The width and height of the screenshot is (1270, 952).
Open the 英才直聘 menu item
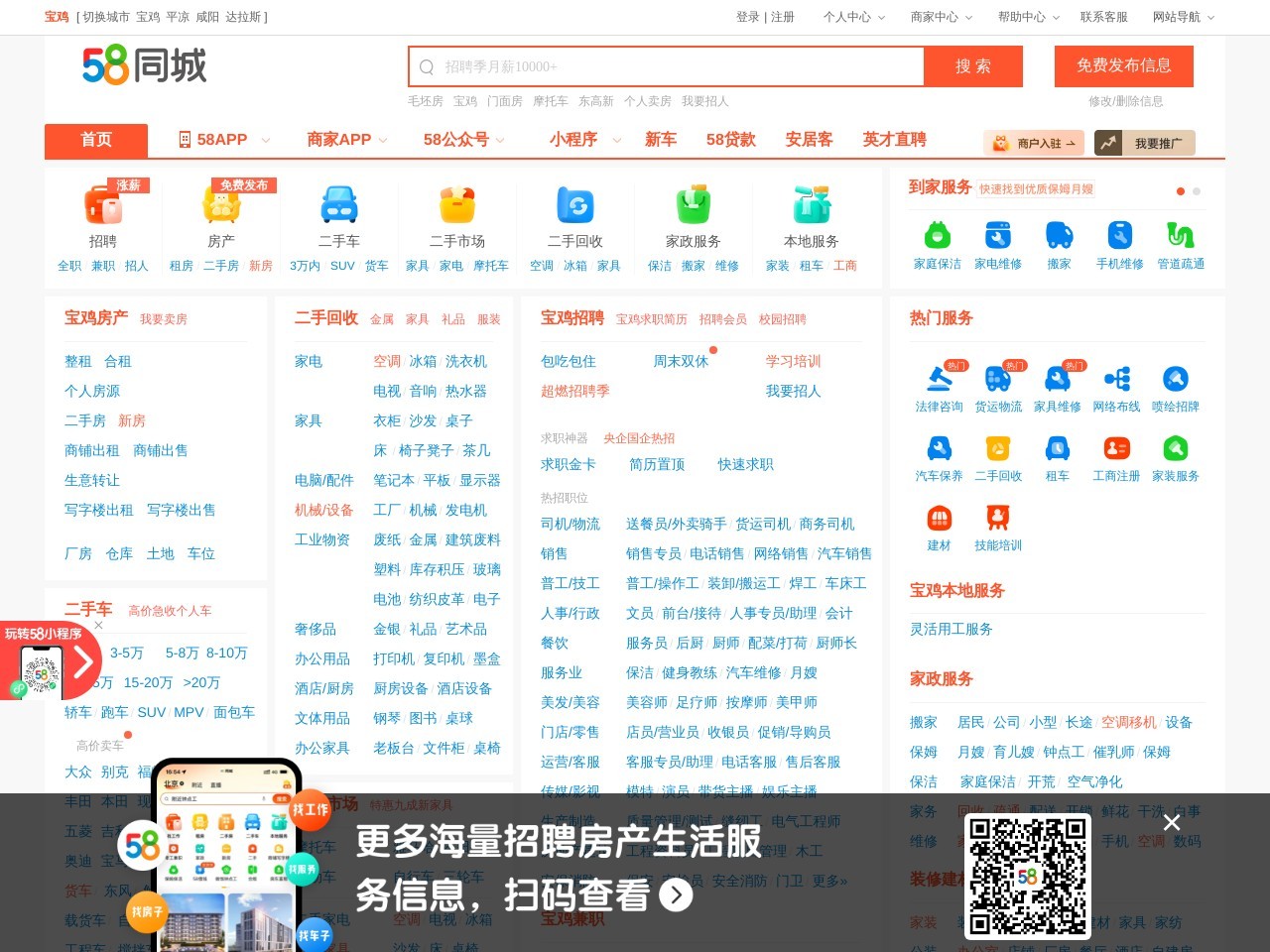894,140
